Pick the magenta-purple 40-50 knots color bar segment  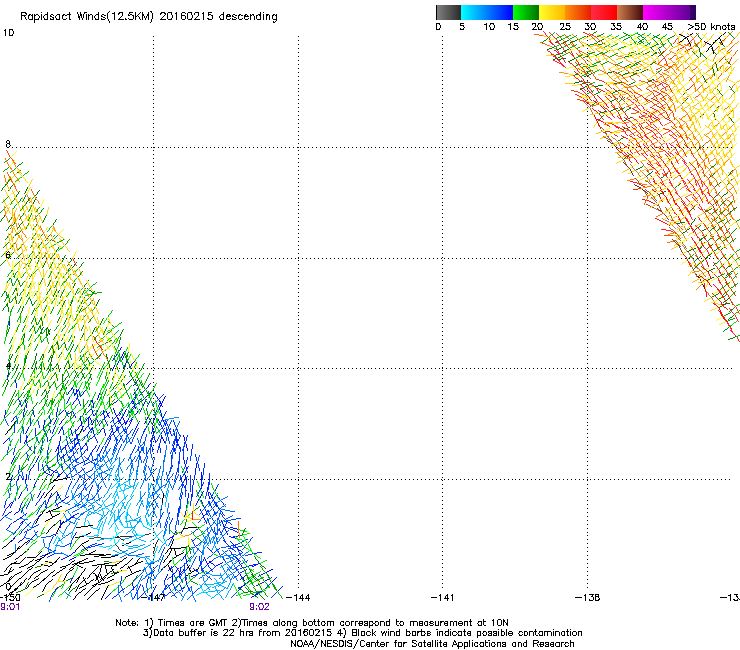coord(669,12)
